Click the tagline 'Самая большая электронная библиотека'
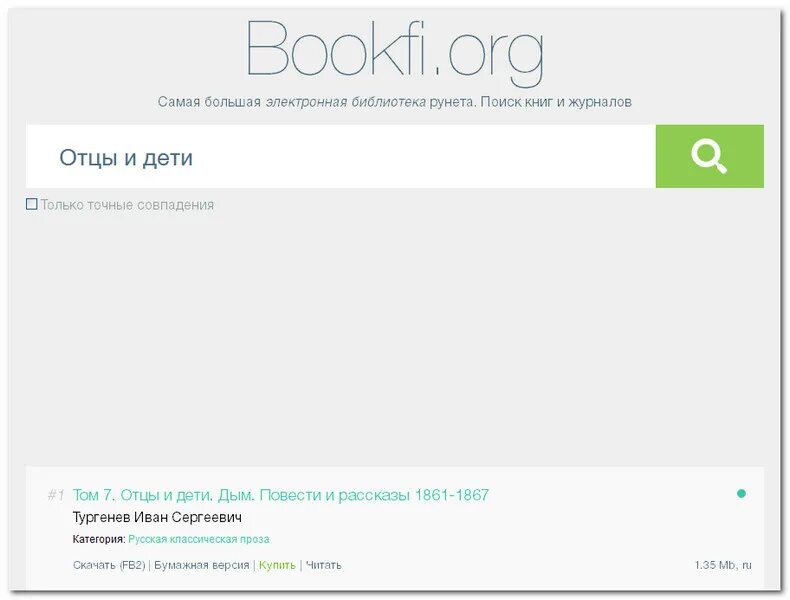790x600 pixels. click(x=292, y=102)
